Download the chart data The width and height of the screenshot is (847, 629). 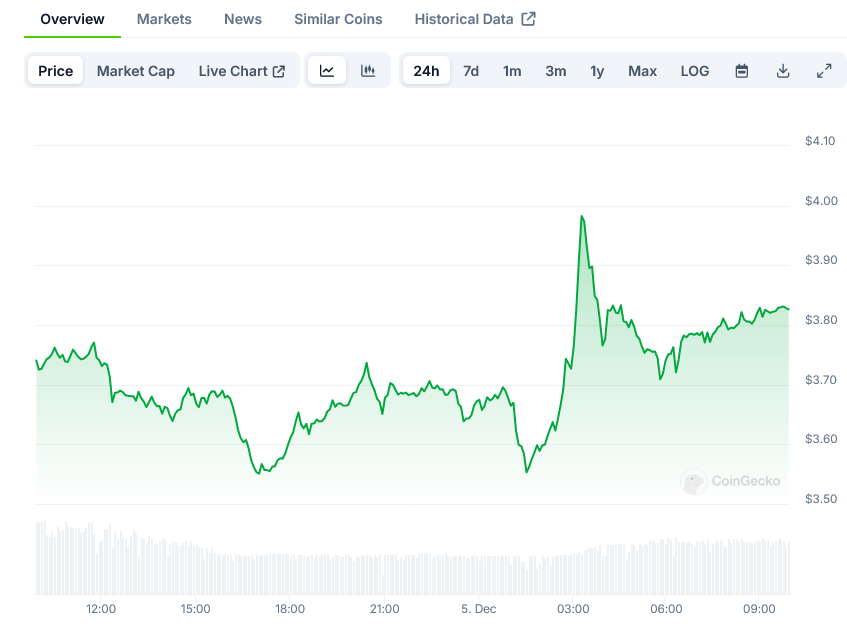pos(783,71)
